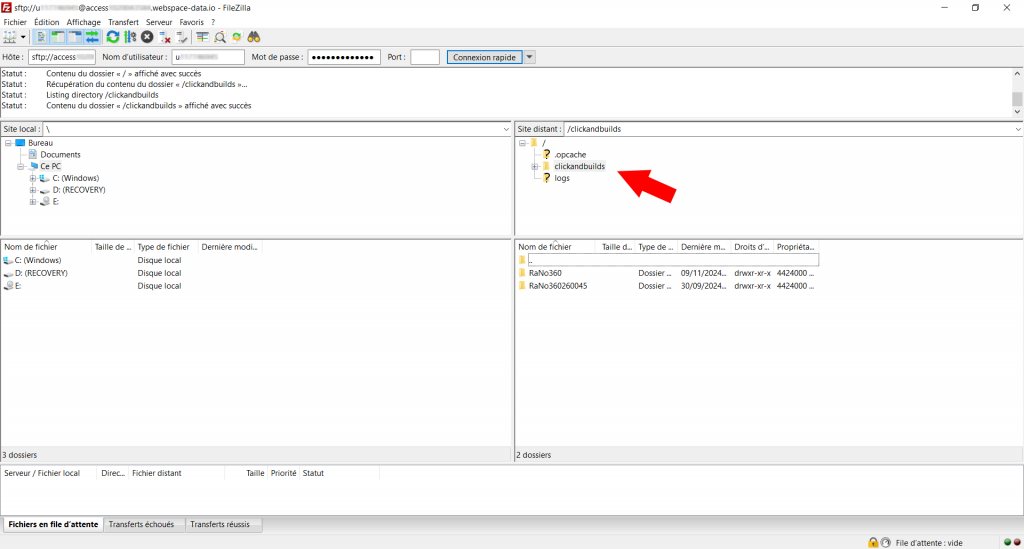Toggle the transfer queue display
This screenshot has width=1024, height=549.
tap(92, 37)
